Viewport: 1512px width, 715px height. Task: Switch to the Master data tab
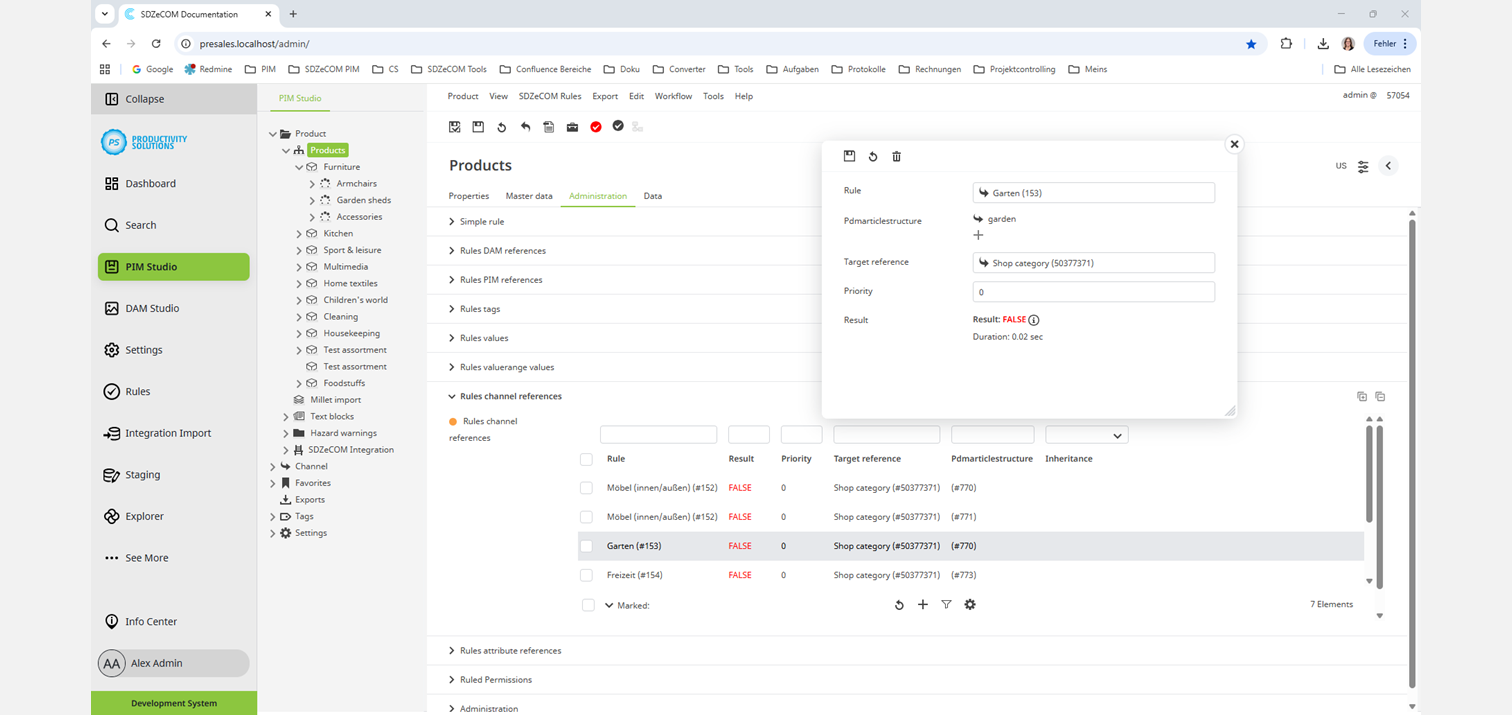click(x=529, y=196)
